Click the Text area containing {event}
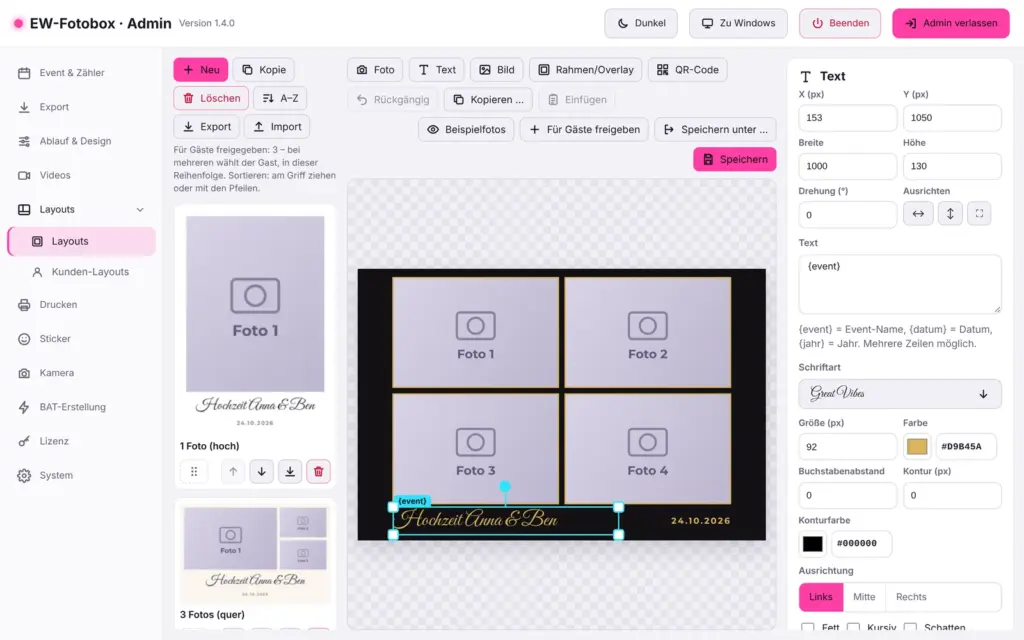1024x640 pixels. (x=900, y=284)
